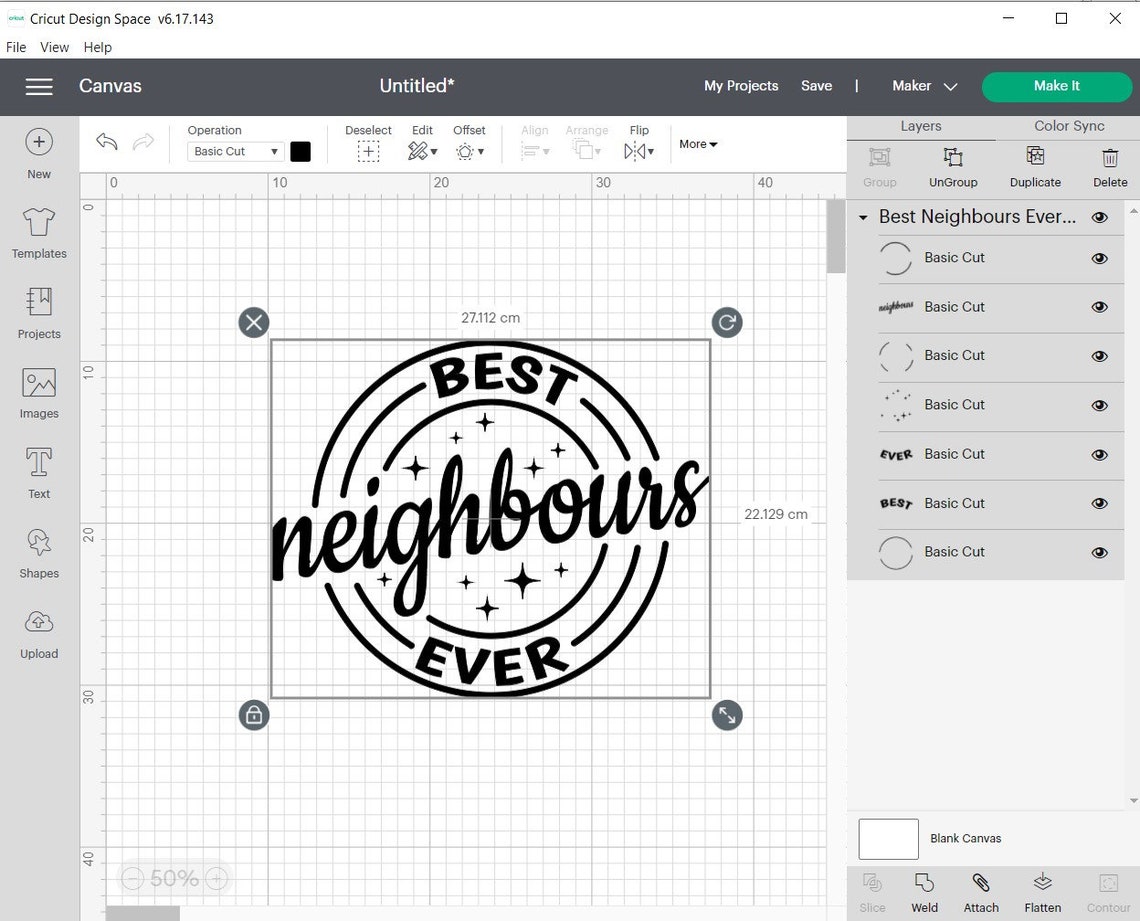Hide the neighbours Basic Cut layer

(1099, 307)
